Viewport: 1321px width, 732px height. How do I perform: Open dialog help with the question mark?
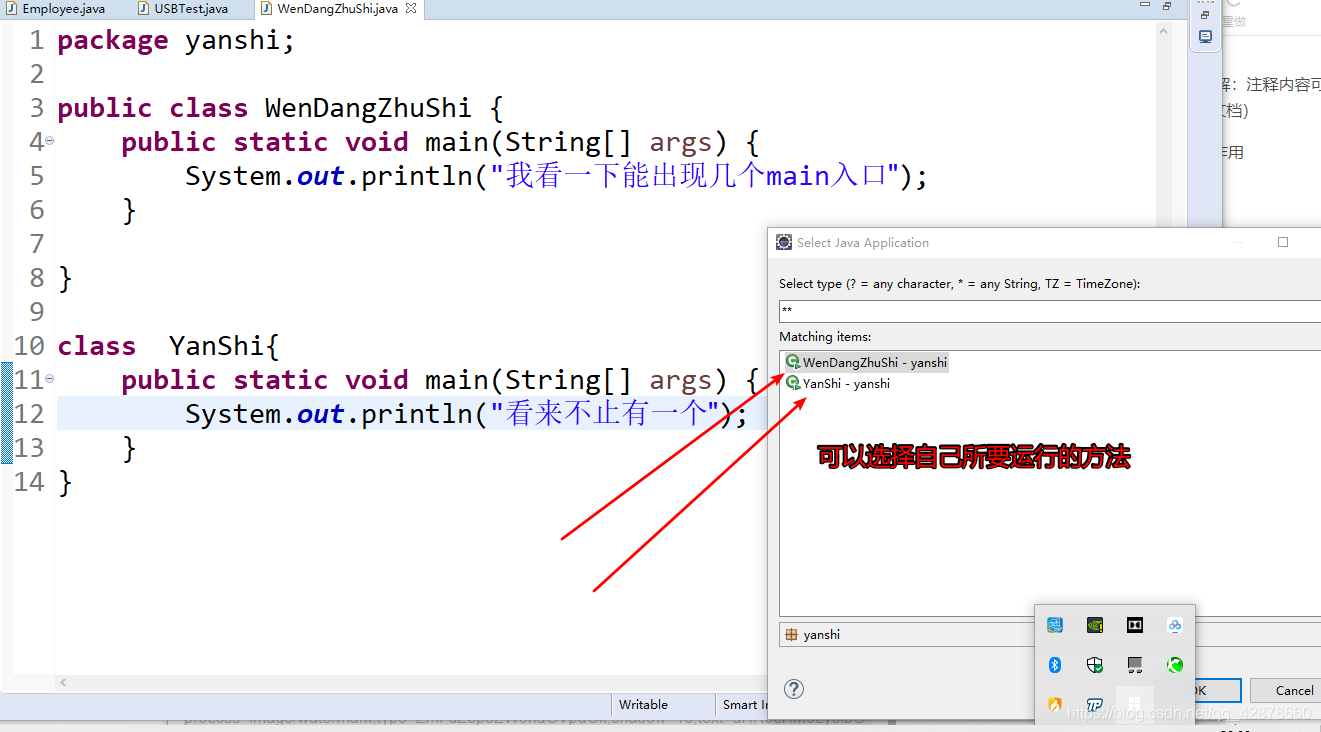[x=793, y=689]
